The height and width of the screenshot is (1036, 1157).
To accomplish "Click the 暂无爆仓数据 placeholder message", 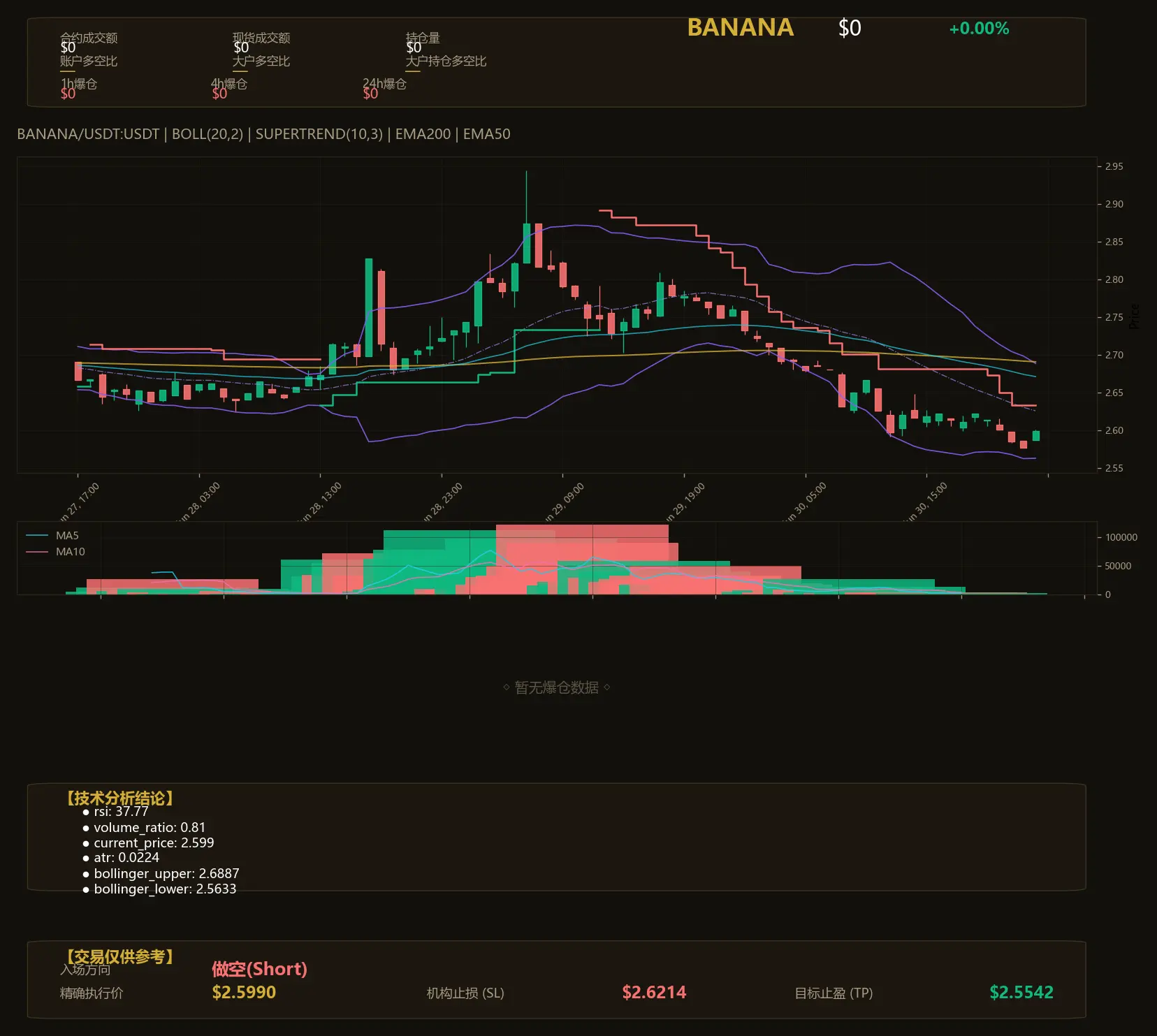I will 557,687.
